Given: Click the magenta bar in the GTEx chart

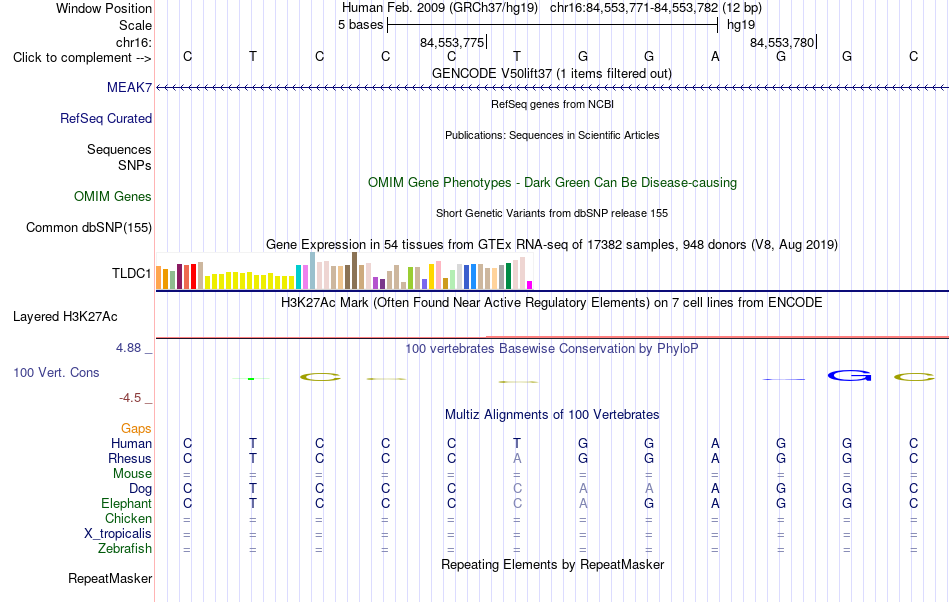Looking at the screenshot, I should tap(530, 285).
